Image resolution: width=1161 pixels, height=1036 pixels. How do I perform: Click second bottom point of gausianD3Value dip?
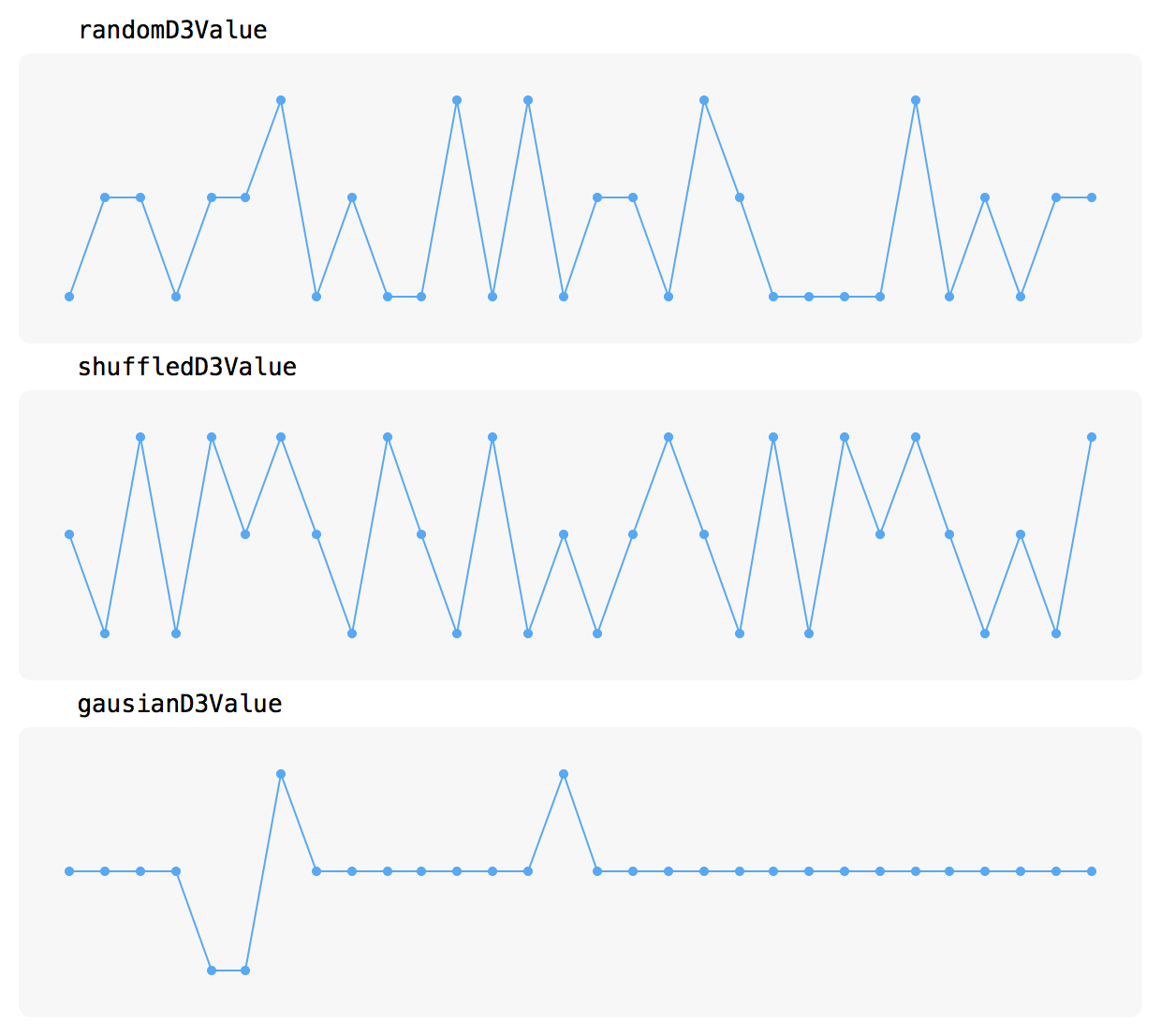tap(245, 970)
